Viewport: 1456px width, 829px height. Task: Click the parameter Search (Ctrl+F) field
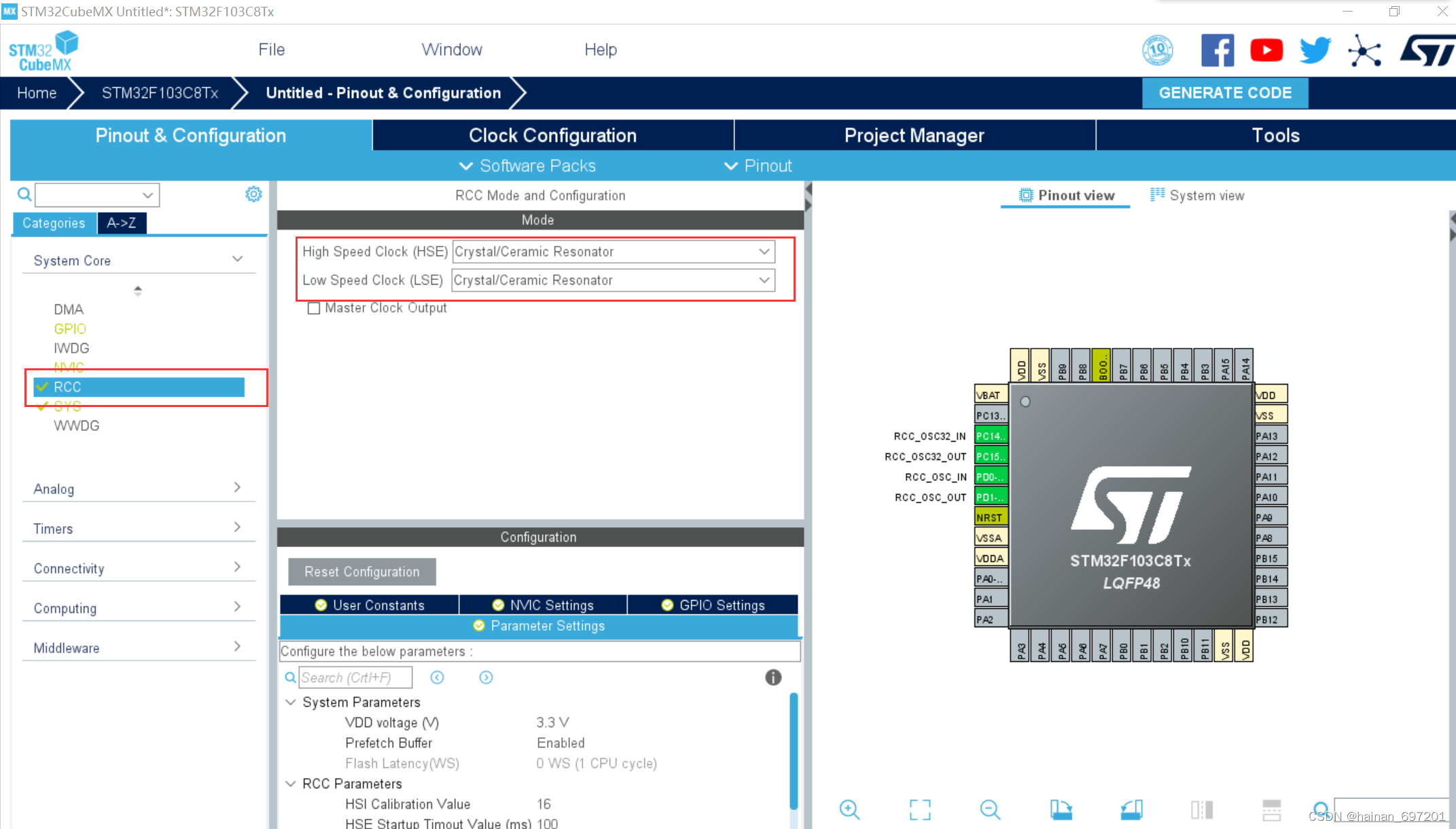pos(355,677)
